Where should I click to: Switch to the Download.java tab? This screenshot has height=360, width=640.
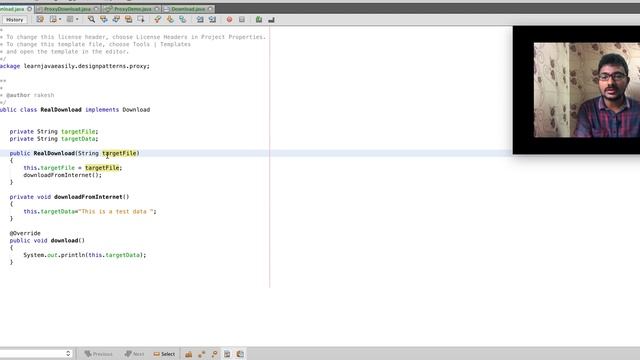click(x=188, y=9)
